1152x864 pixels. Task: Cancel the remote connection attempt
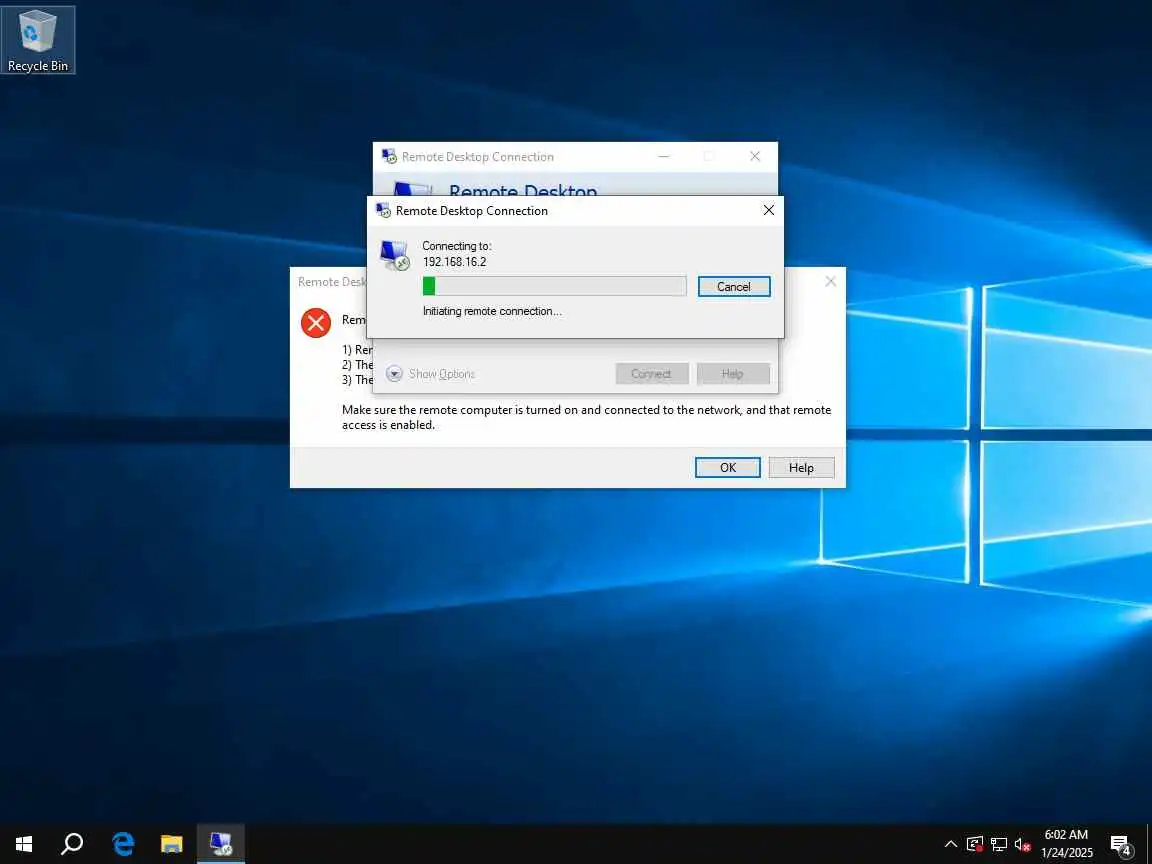point(733,287)
